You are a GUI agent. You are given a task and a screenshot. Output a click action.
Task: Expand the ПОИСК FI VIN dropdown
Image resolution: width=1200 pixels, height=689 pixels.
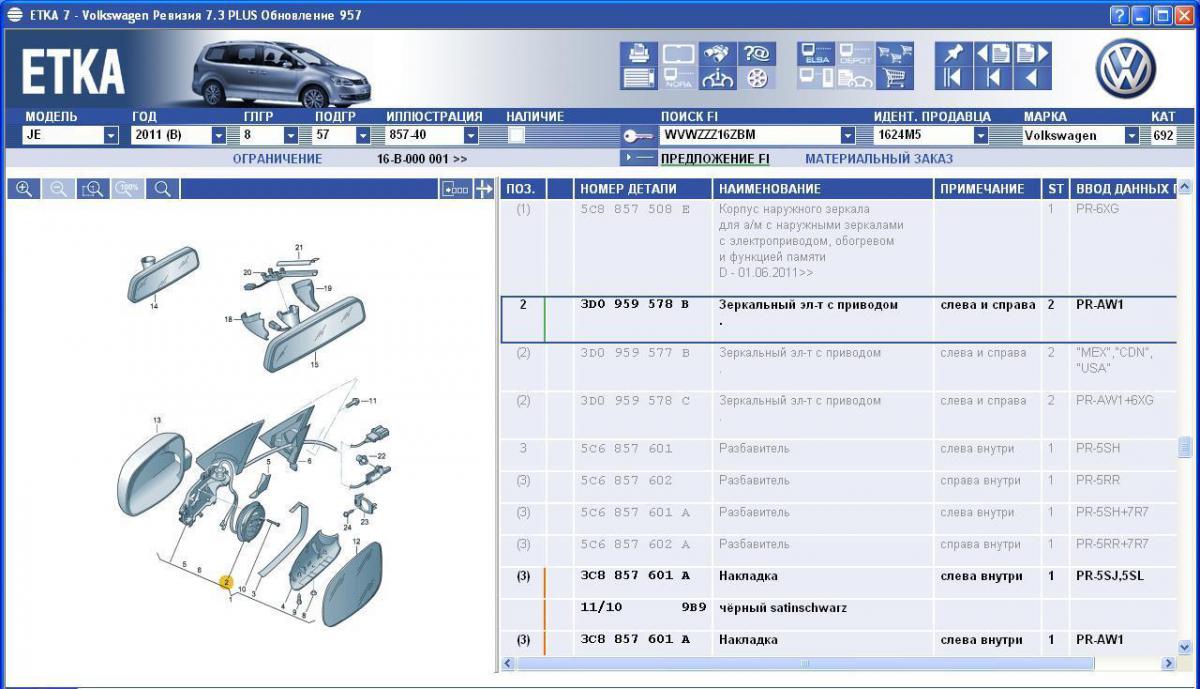(848, 136)
